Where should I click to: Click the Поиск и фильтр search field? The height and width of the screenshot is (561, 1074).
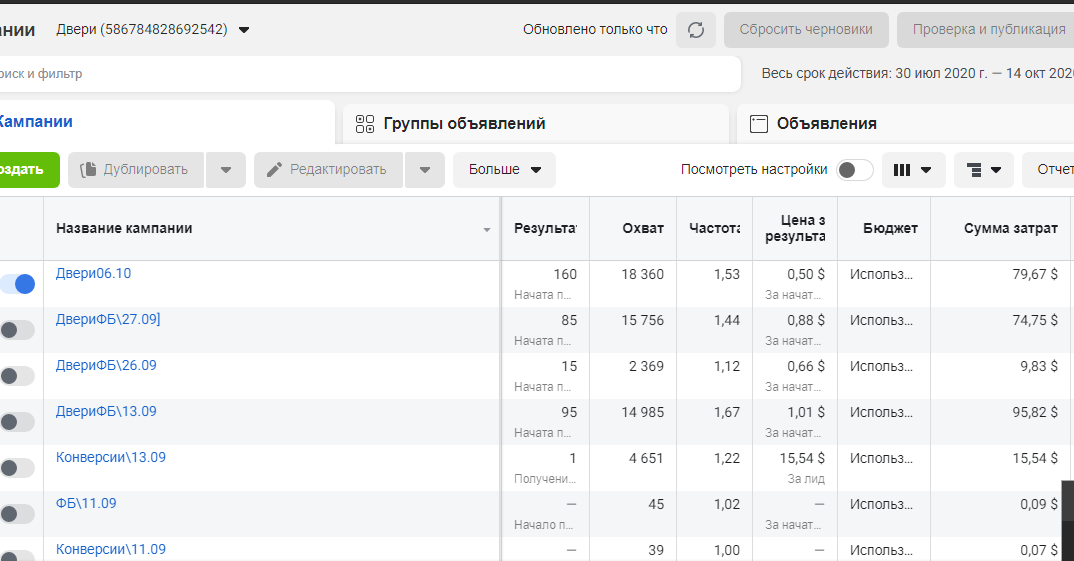[x=370, y=73]
